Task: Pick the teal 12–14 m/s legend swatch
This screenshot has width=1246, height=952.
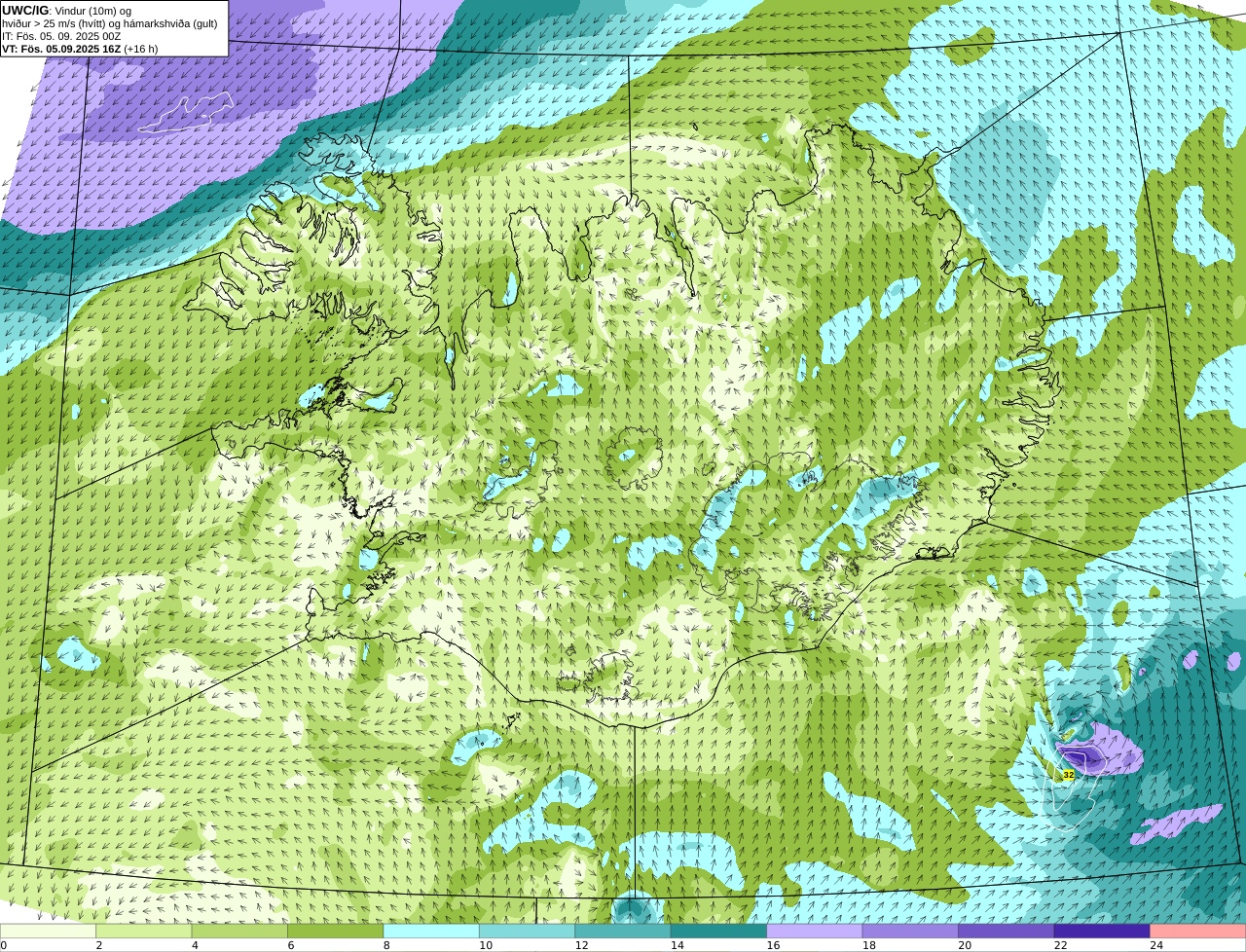Action: [x=623, y=931]
